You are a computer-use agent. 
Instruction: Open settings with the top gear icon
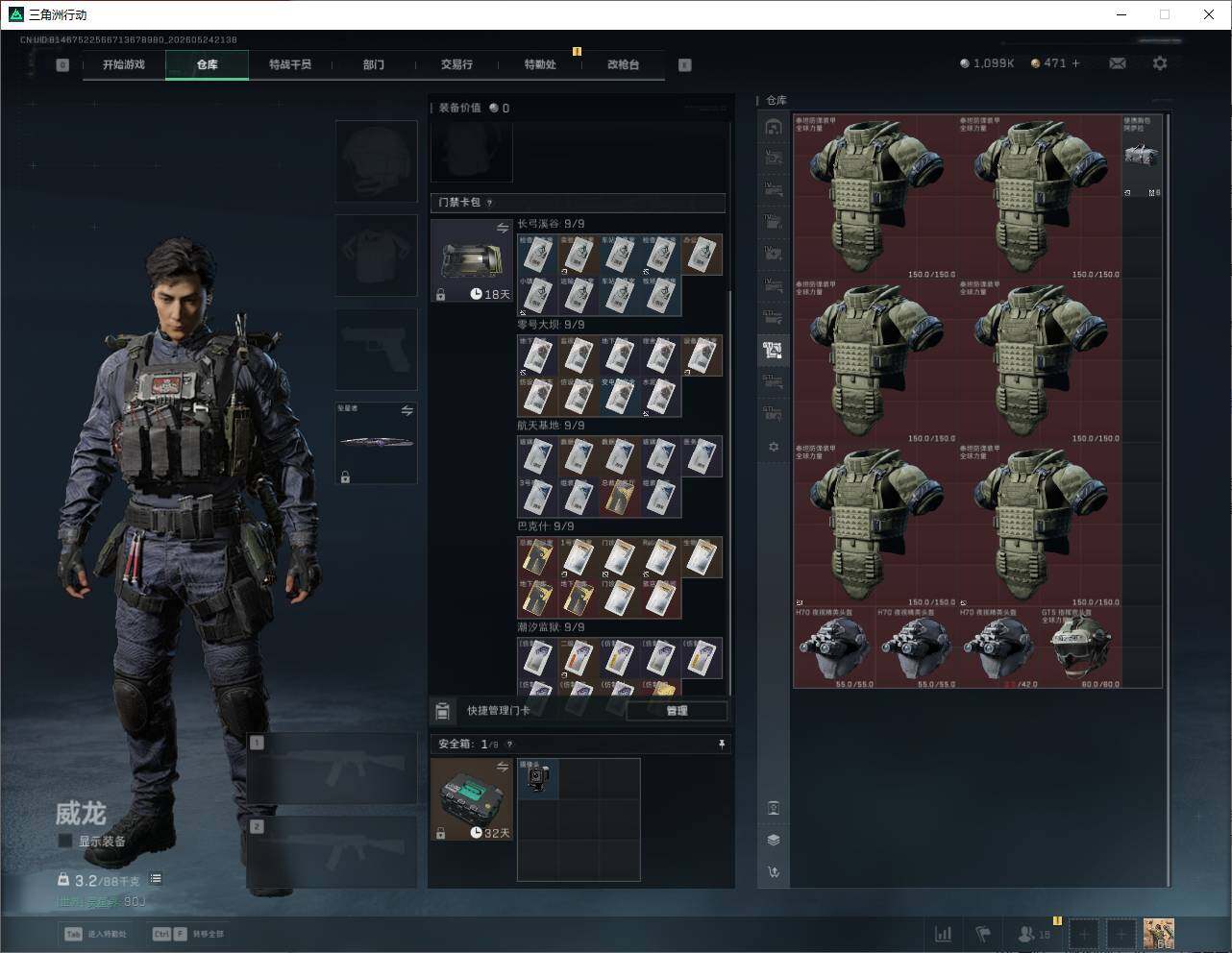1160,63
